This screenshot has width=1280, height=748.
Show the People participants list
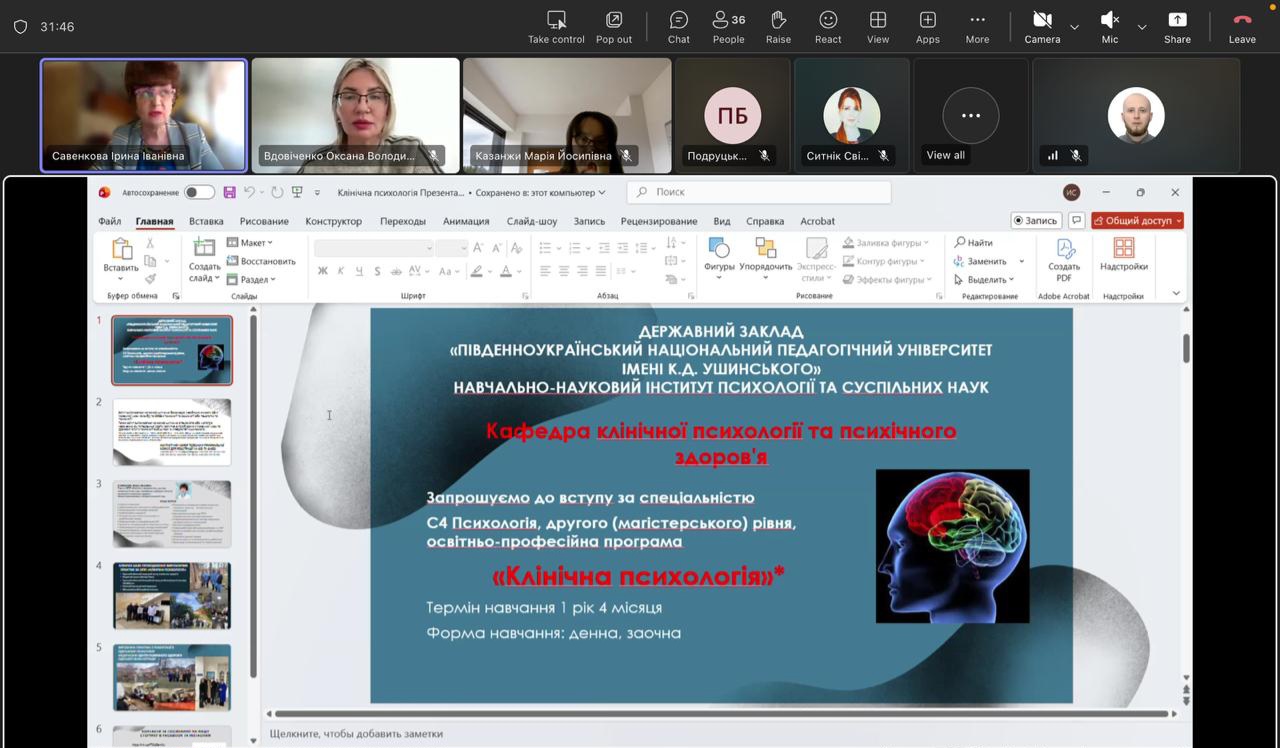pos(728,26)
